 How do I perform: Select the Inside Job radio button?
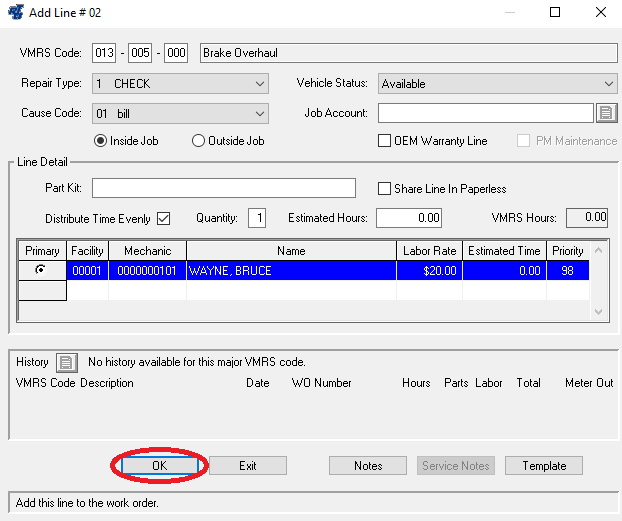(100, 141)
